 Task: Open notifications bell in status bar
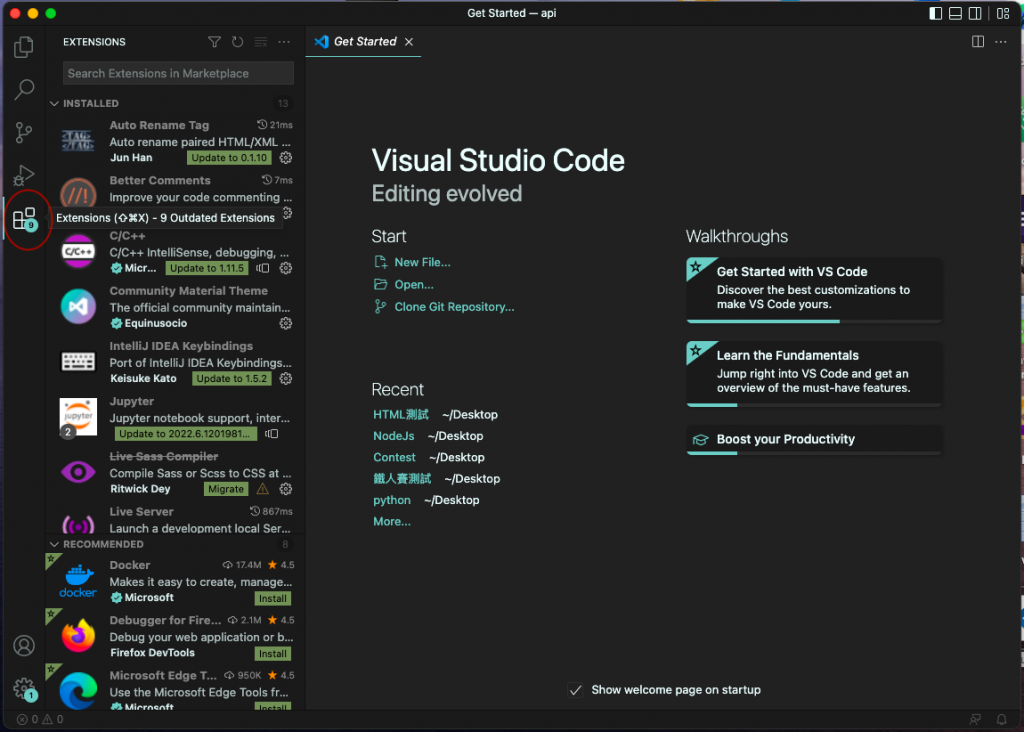(1001, 720)
